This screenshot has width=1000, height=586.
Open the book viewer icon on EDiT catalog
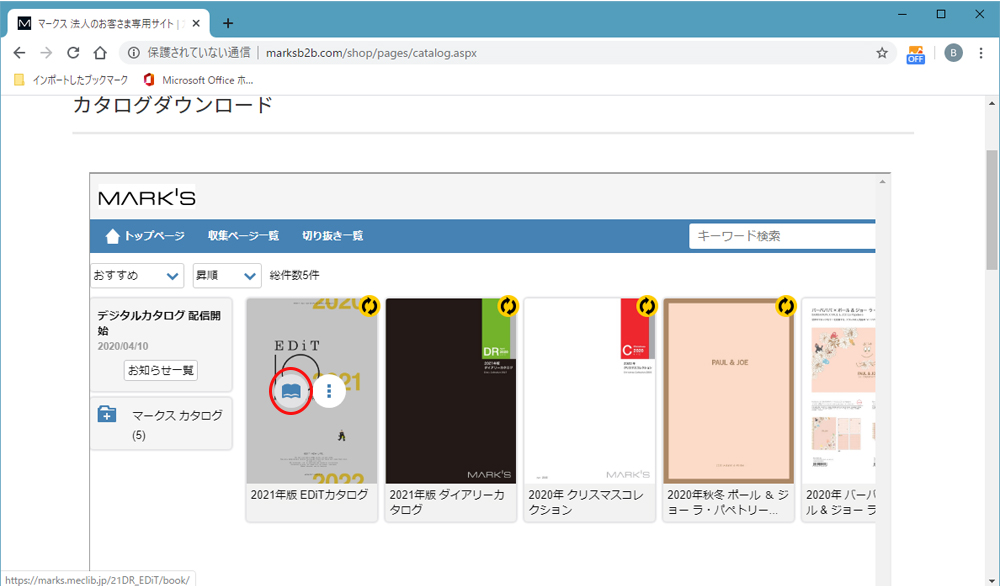point(291,390)
